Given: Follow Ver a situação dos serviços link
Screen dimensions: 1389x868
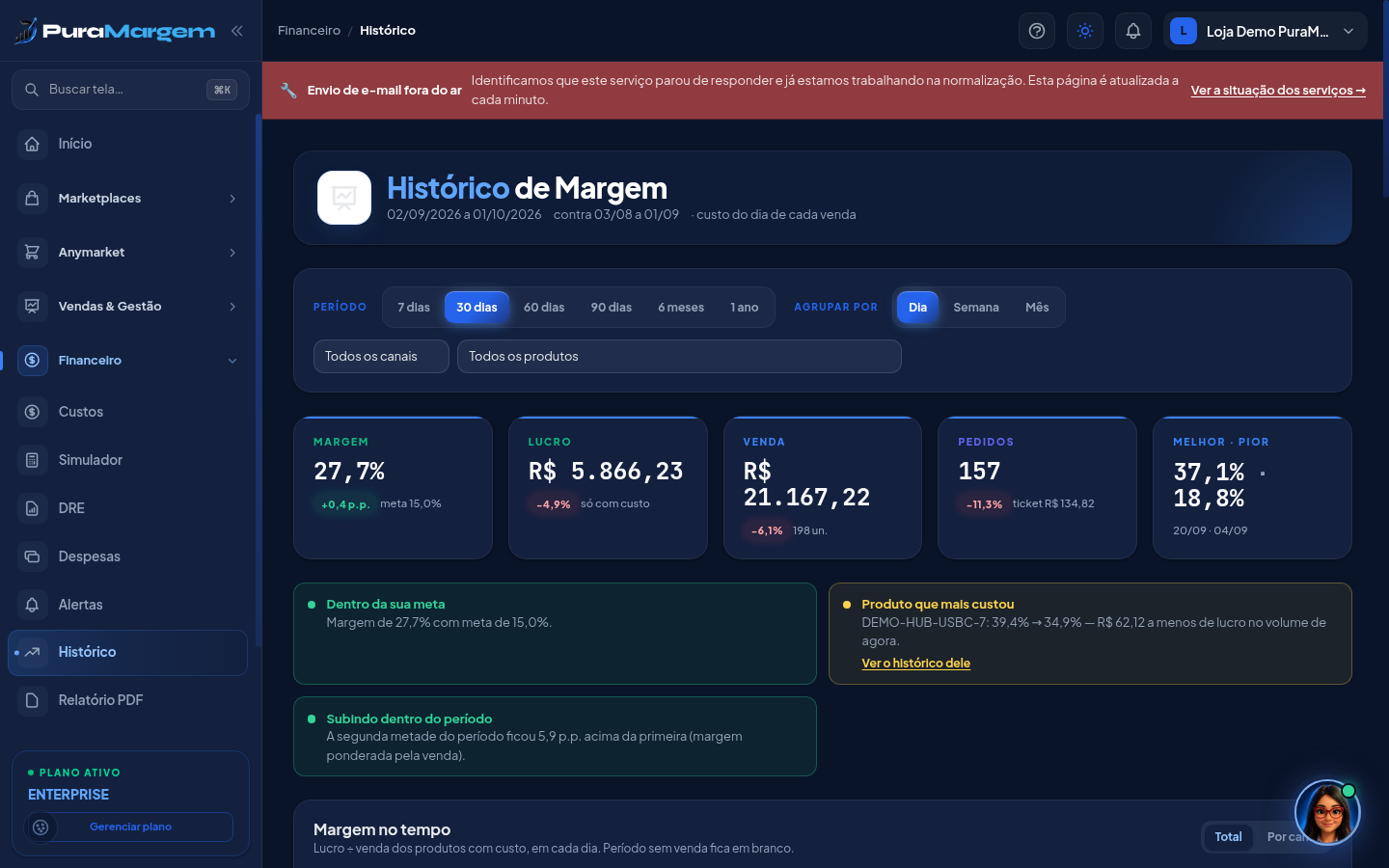Looking at the screenshot, I should click(1278, 90).
